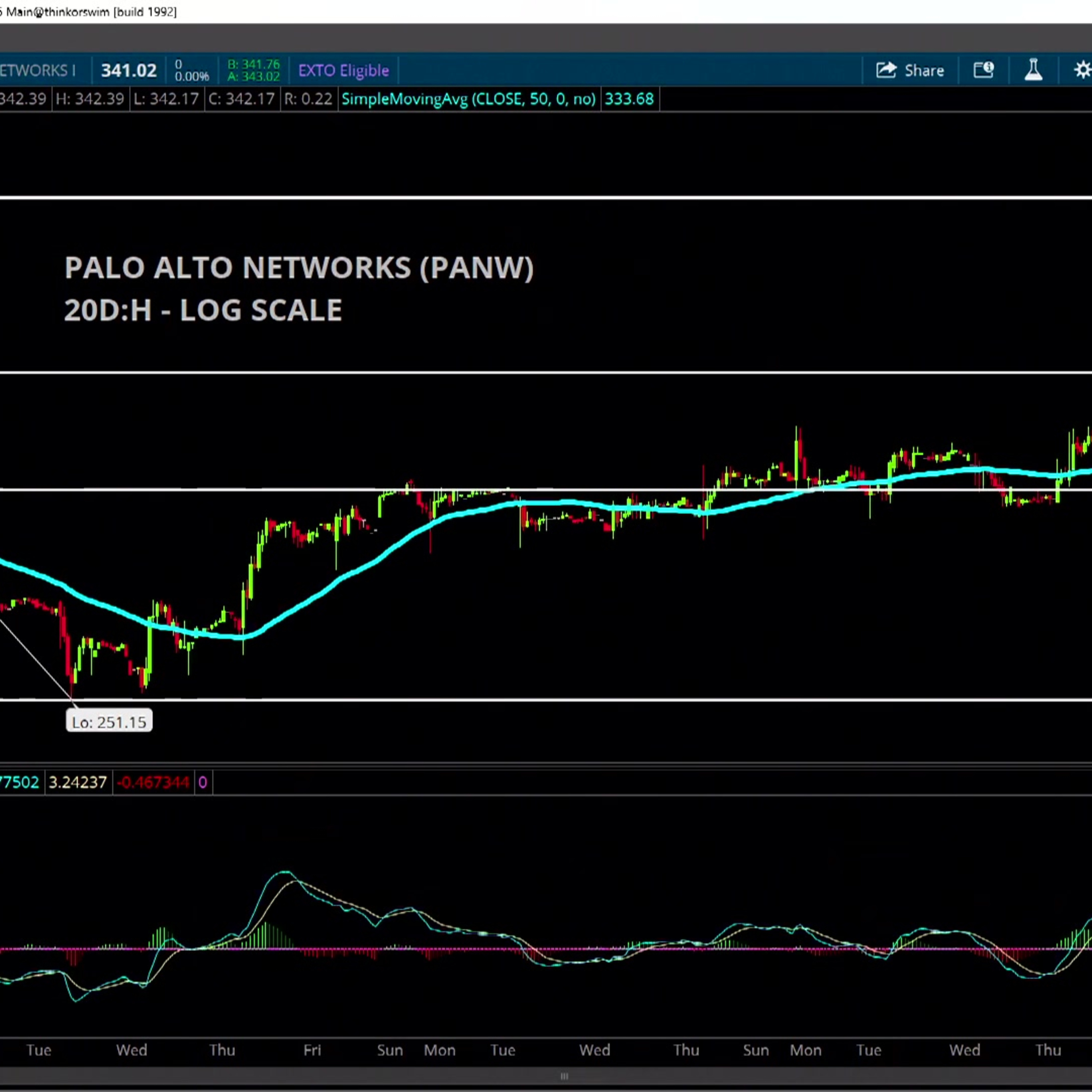Click the Share text label
This screenshot has width=1092, height=1092.
click(924, 71)
